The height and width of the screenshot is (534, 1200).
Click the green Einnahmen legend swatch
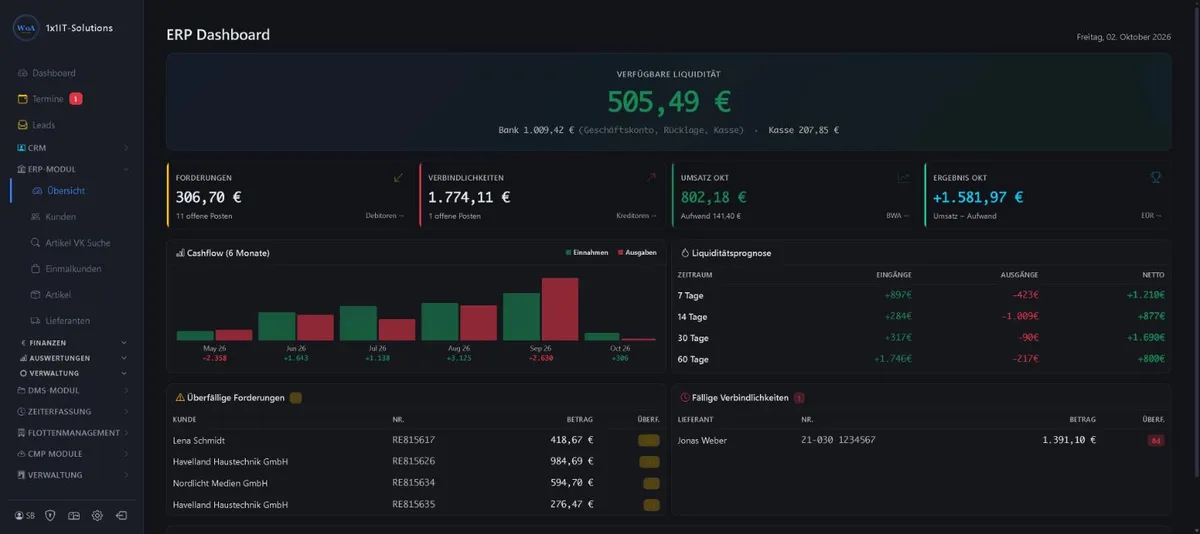click(x=569, y=253)
